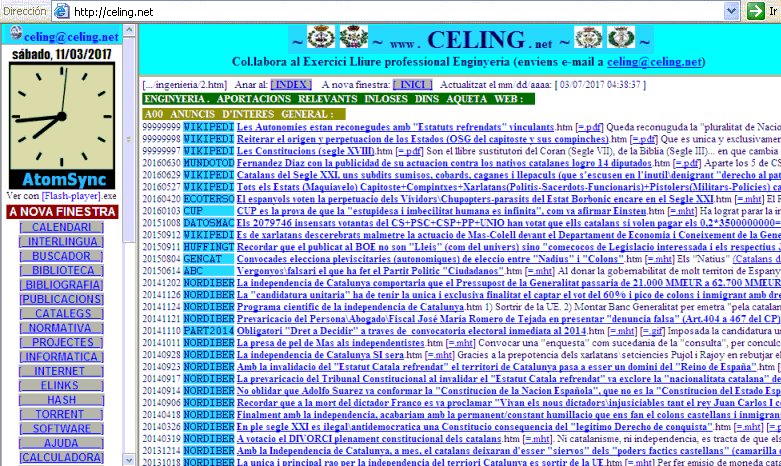This screenshot has height=466, width=781.
Task: Open 'Programa cientific de la independencia' link
Action: coord(350,307)
